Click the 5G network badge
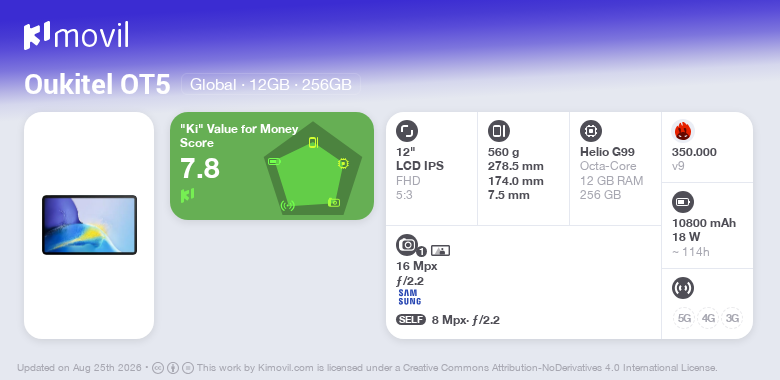The height and width of the screenshot is (380, 780). 685,318
